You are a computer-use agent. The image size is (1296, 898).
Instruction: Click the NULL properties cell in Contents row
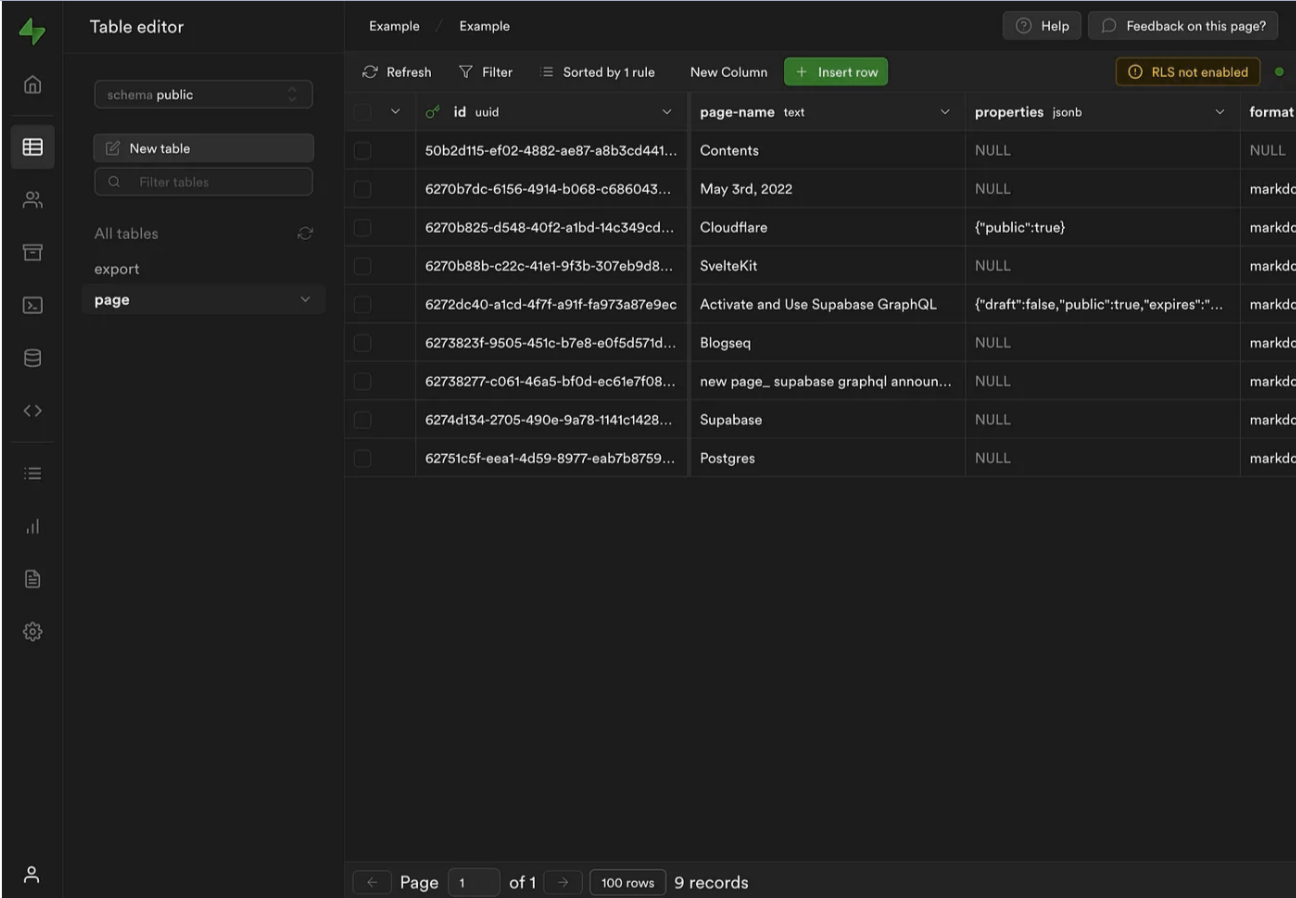(x=1102, y=151)
